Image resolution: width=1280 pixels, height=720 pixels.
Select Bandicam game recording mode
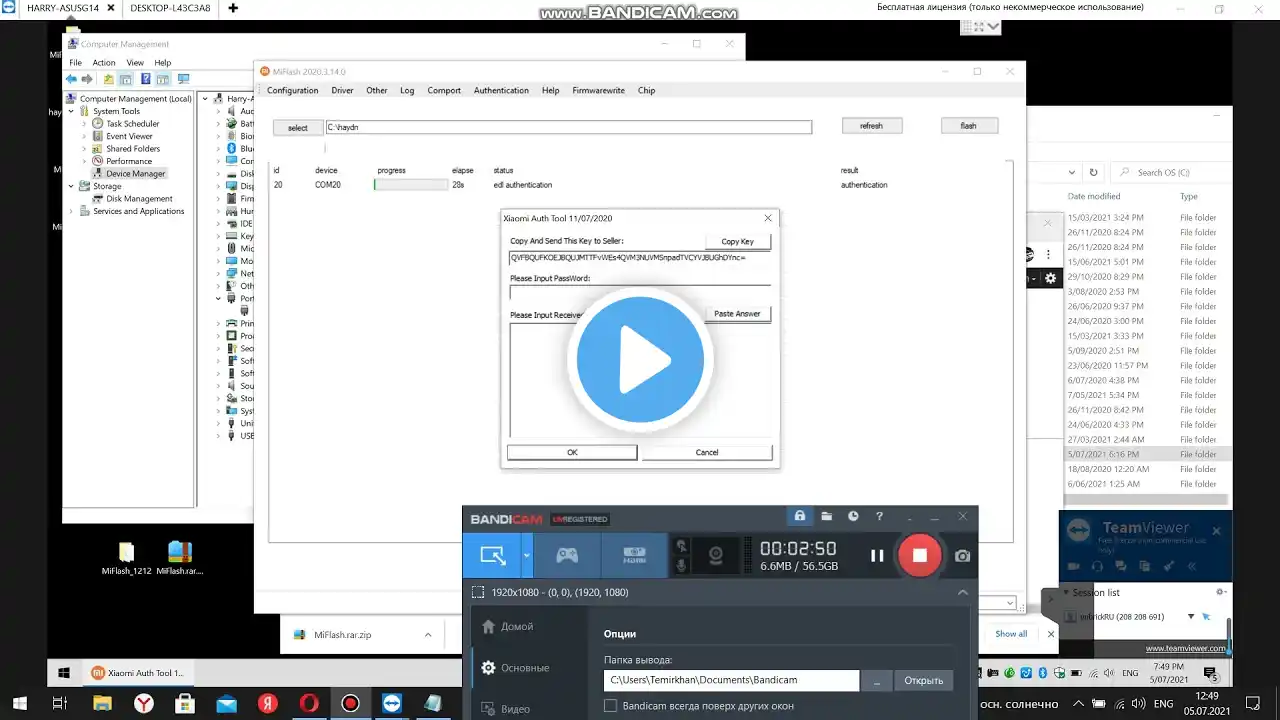(567, 555)
